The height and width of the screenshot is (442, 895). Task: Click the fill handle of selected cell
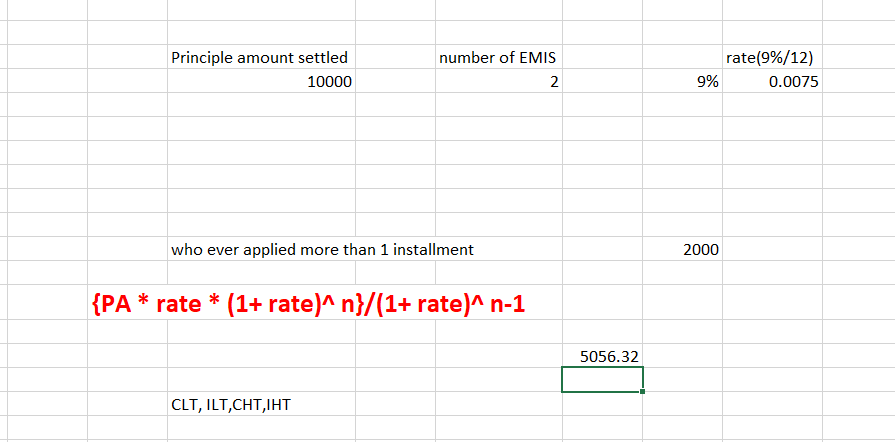point(643,391)
